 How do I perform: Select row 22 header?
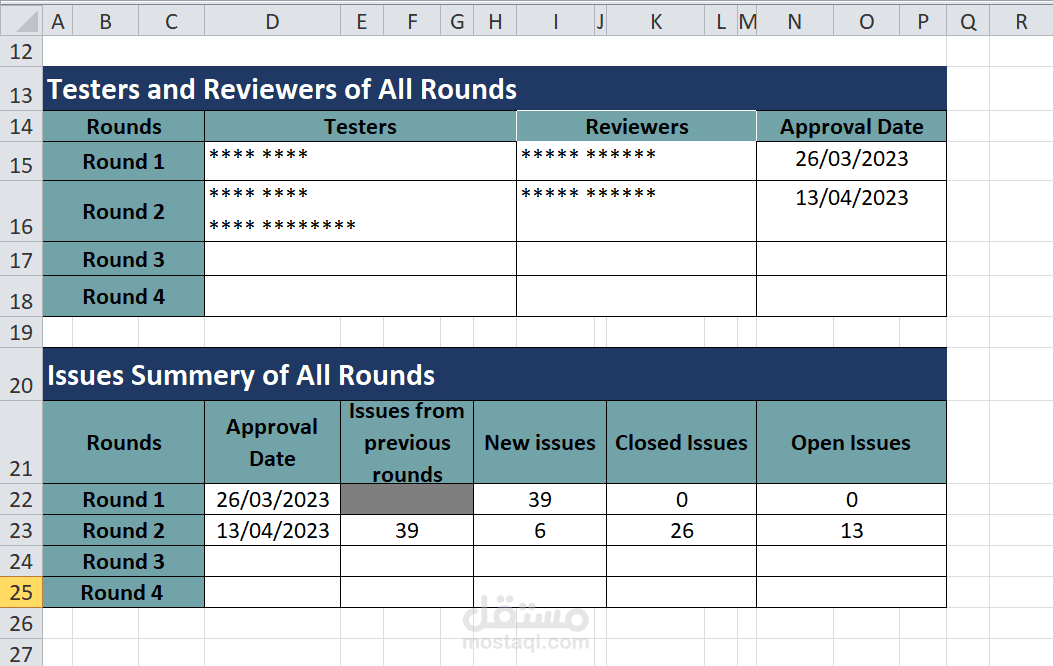tap(21, 500)
